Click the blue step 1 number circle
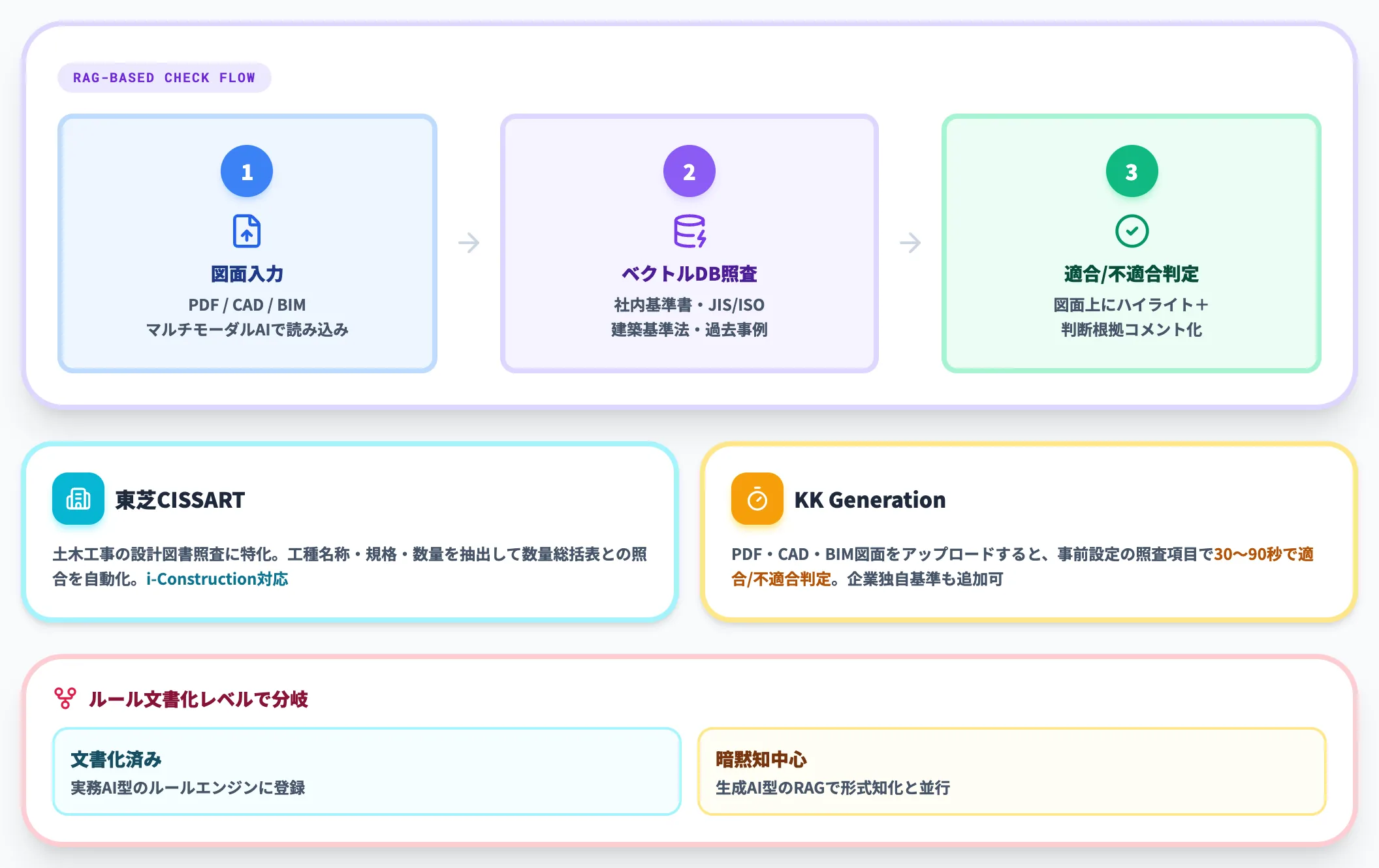The width and height of the screenshot is (1379, 868). point(247,171)
